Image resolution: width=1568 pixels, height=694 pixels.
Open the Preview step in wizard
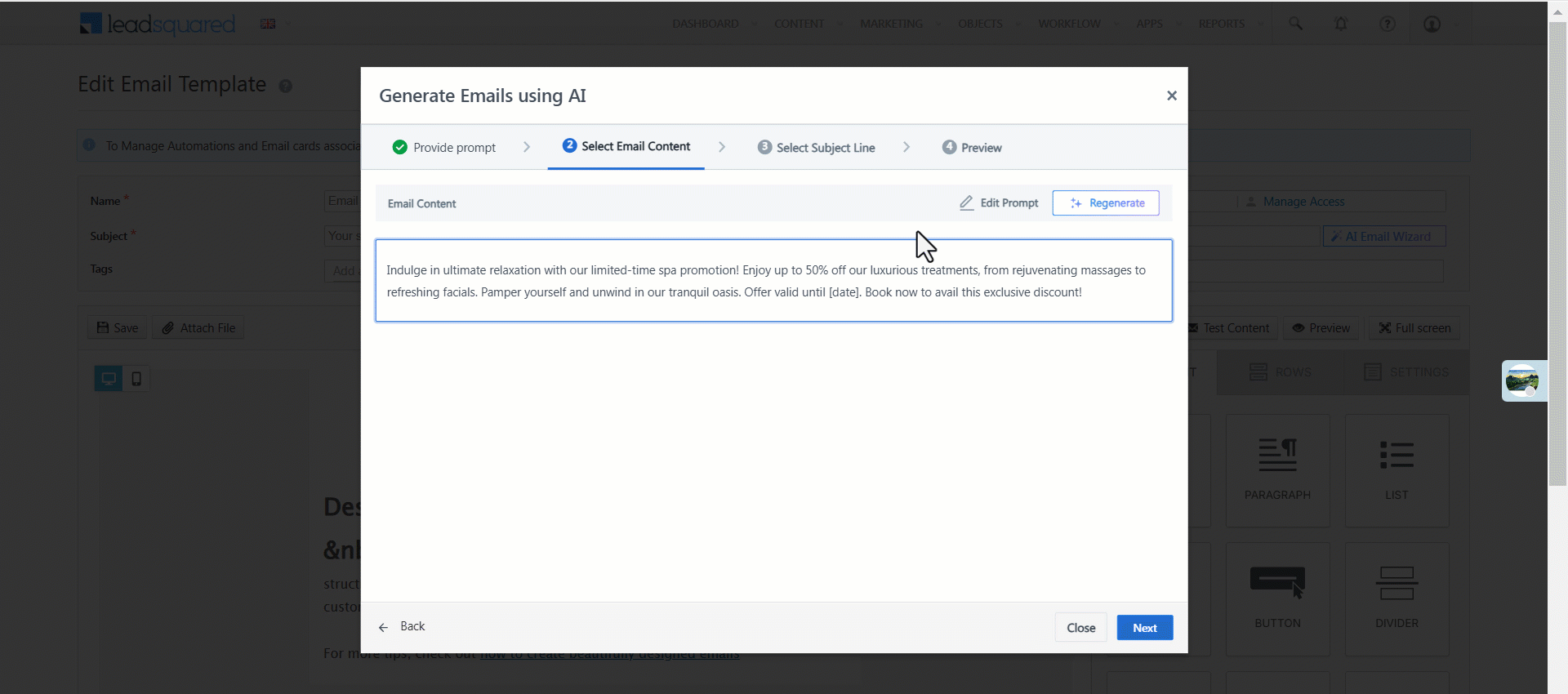[972, 148]
